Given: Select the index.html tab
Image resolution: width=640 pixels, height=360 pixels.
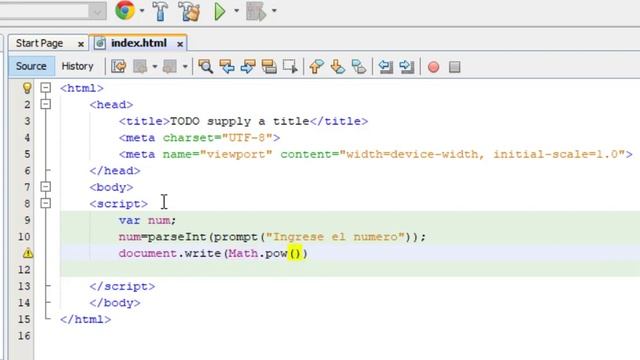Looking at the screenshot, I should click(139, 43).
